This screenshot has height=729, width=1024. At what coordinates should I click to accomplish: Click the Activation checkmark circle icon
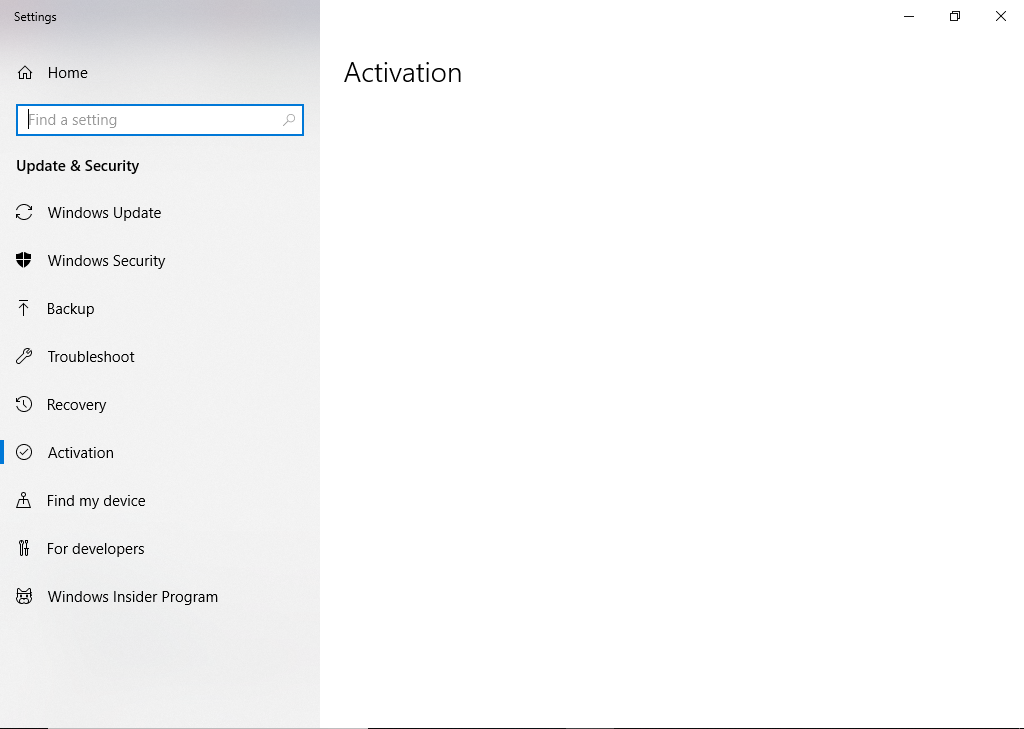point(24,452)
